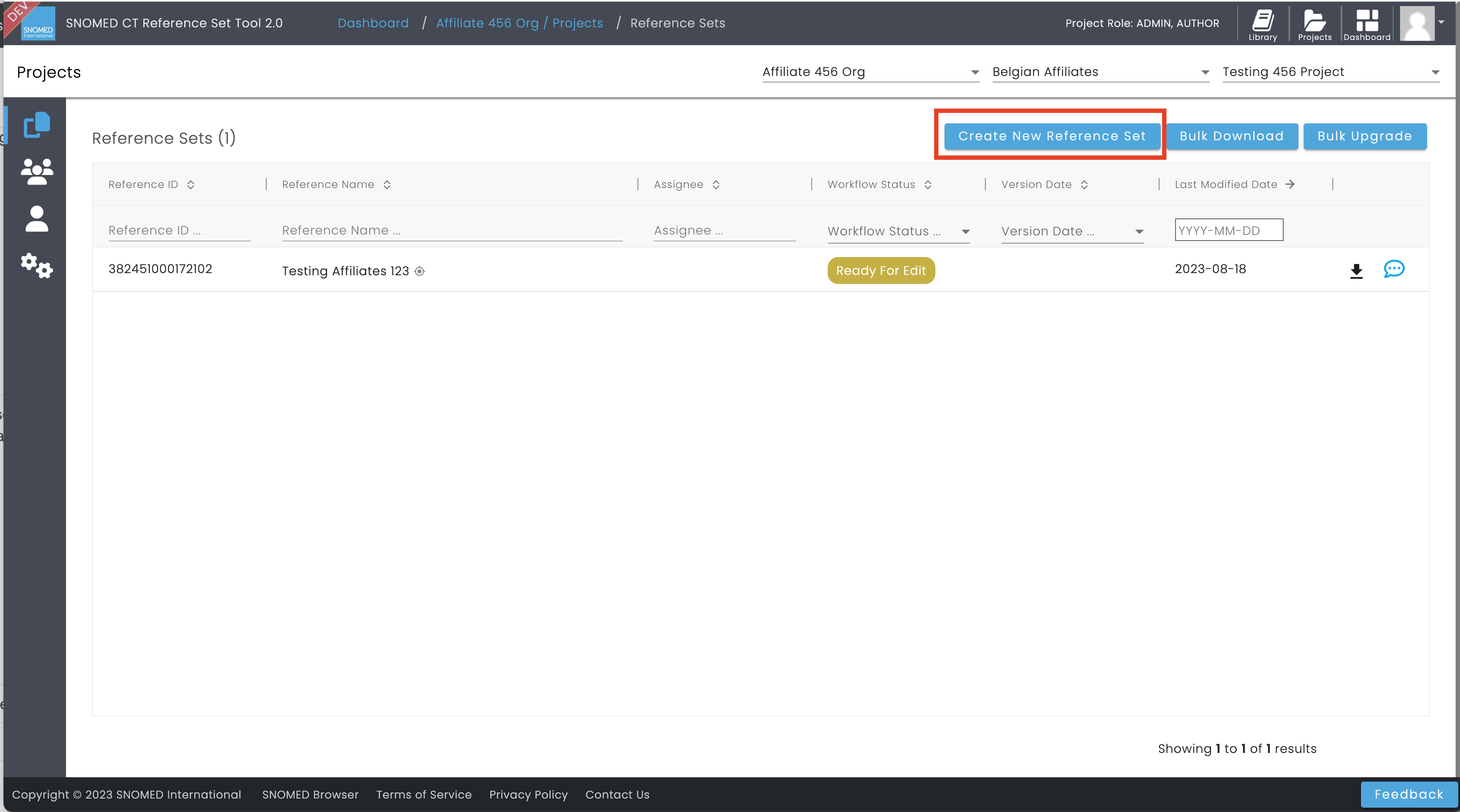
Task: Sort by Assignee column
Action: [716, 185]
